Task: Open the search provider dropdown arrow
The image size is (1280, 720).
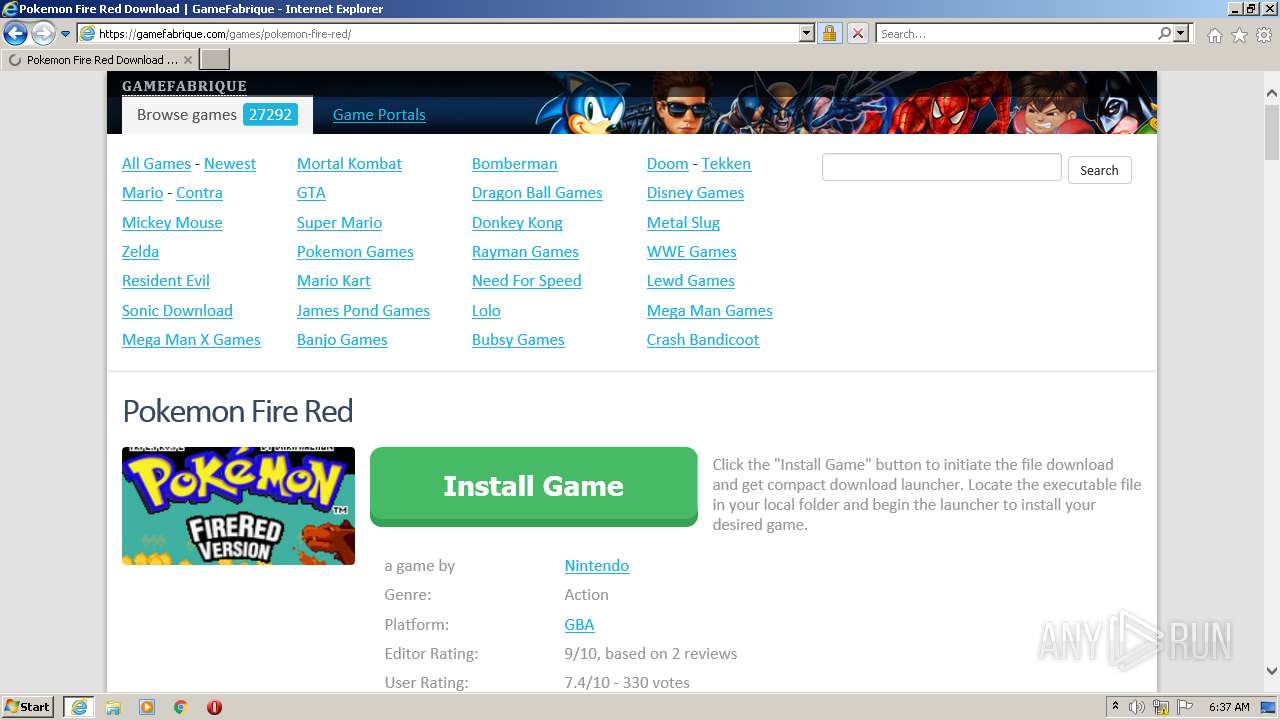Action: (x=1181, y=33)
